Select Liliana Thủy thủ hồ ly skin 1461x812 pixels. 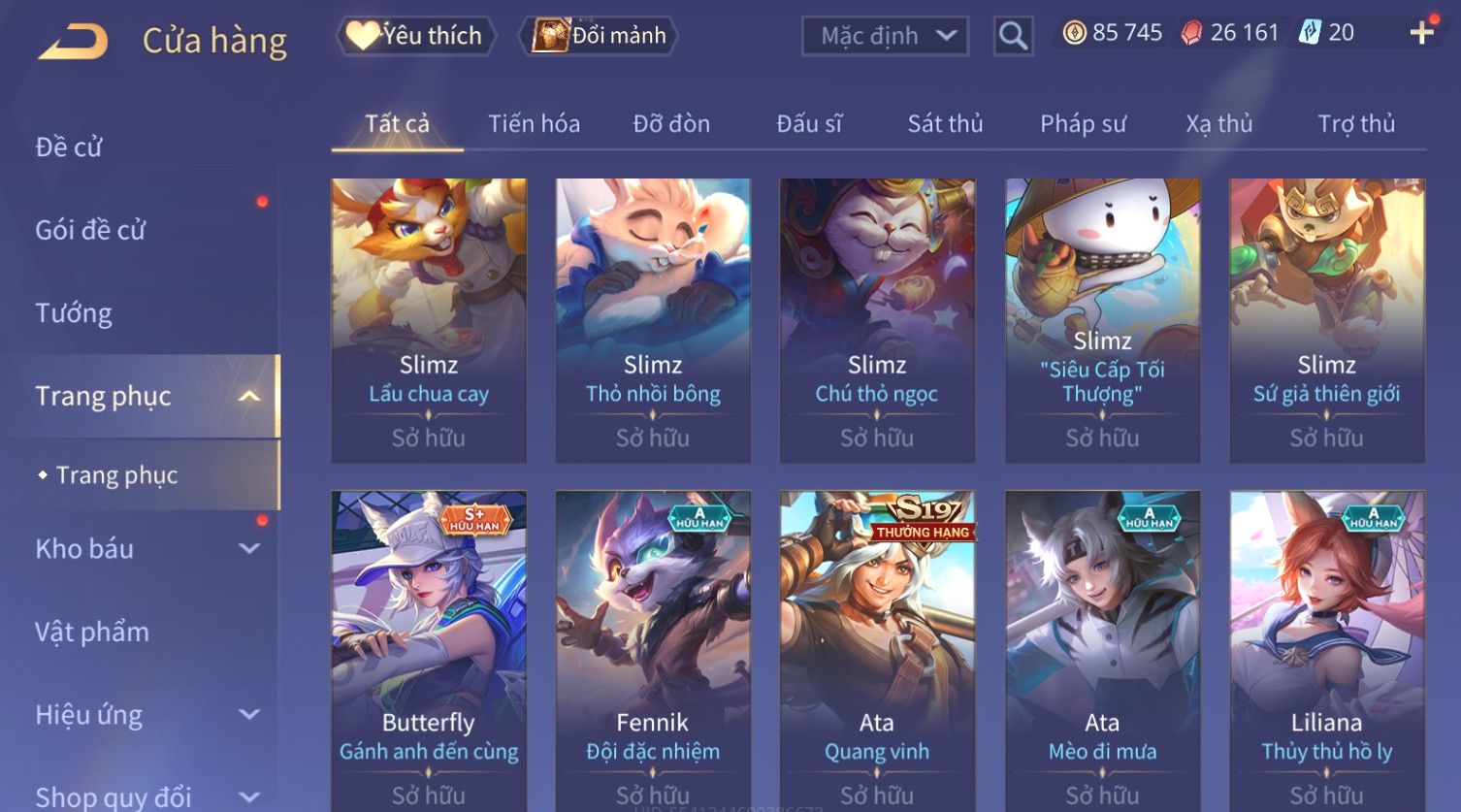point(1327,650)
